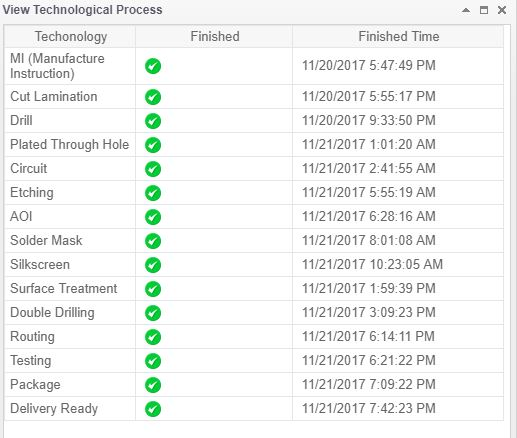Click the Solder Mask green check icon
517x438 pixels.
[153, 241]
